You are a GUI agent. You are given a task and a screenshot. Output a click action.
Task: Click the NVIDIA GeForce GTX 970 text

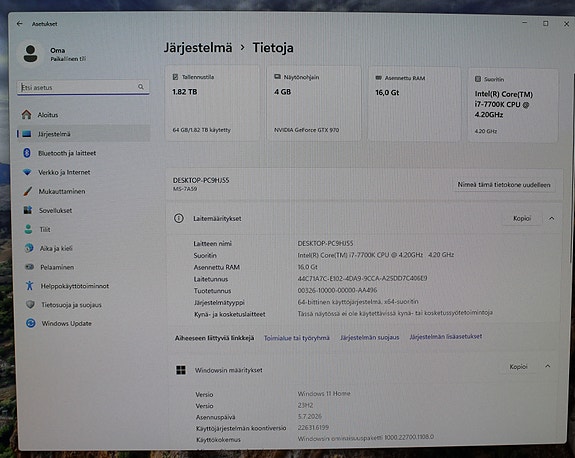point(306,130)
